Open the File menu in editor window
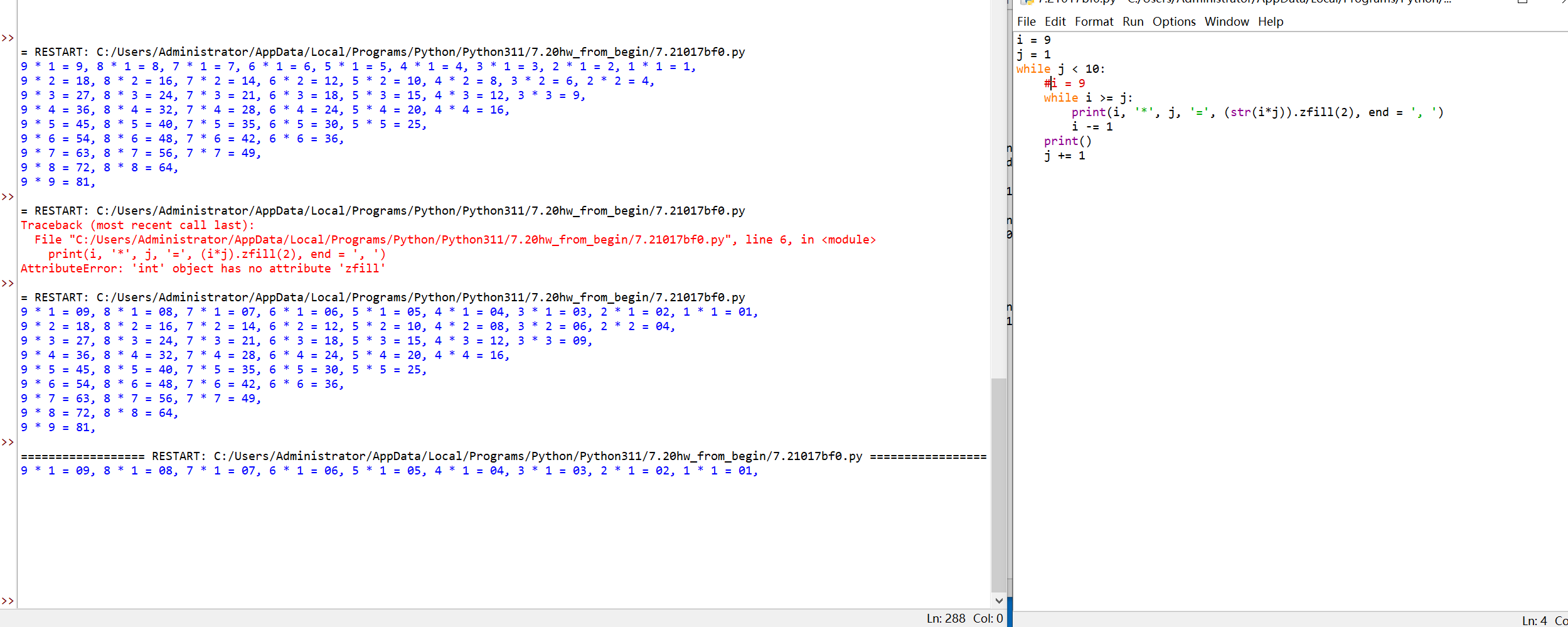The height and width of the screenshot is (627, 1568). [1027, 22]
